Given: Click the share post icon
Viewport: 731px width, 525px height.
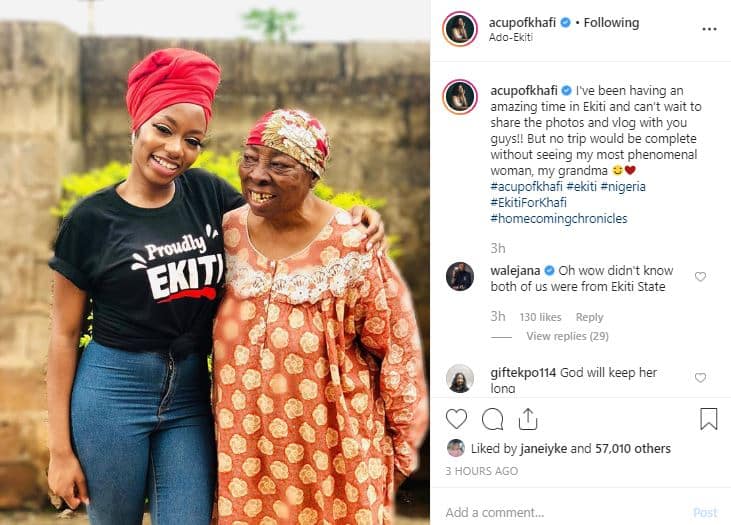Looking at the screenshot, I should point(527,419).
